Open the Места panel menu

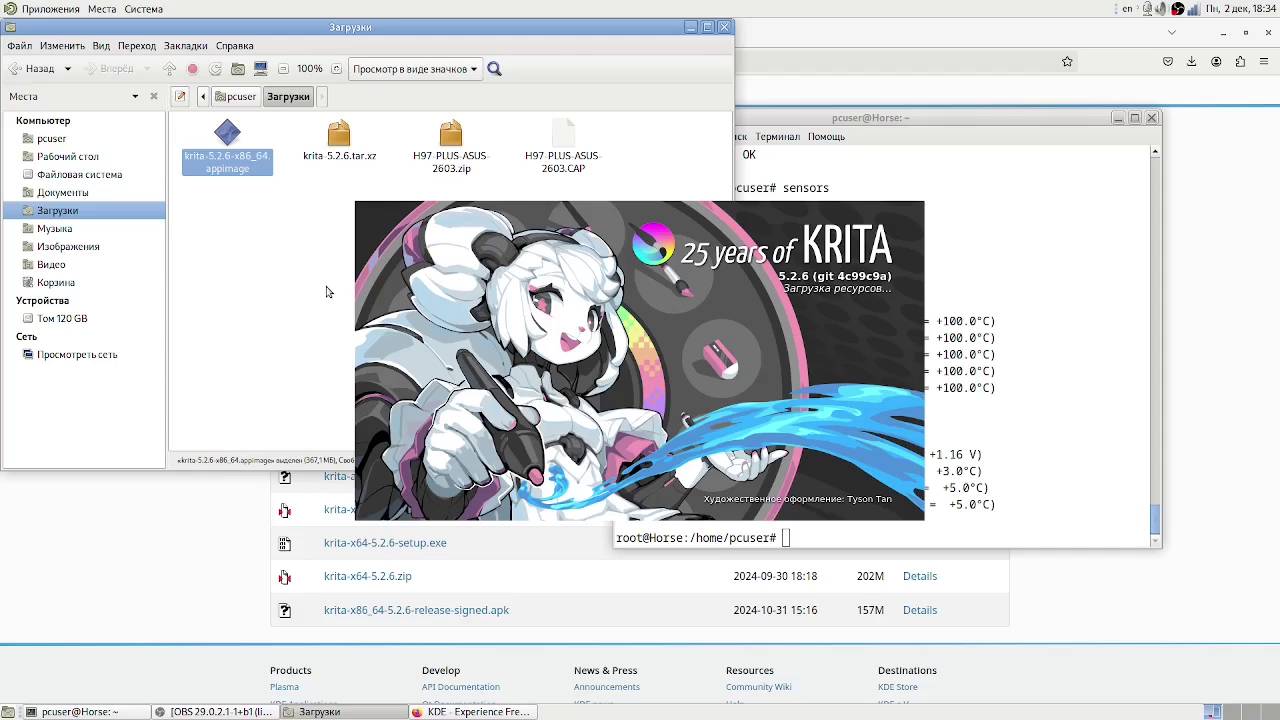(x=102, y=9)
